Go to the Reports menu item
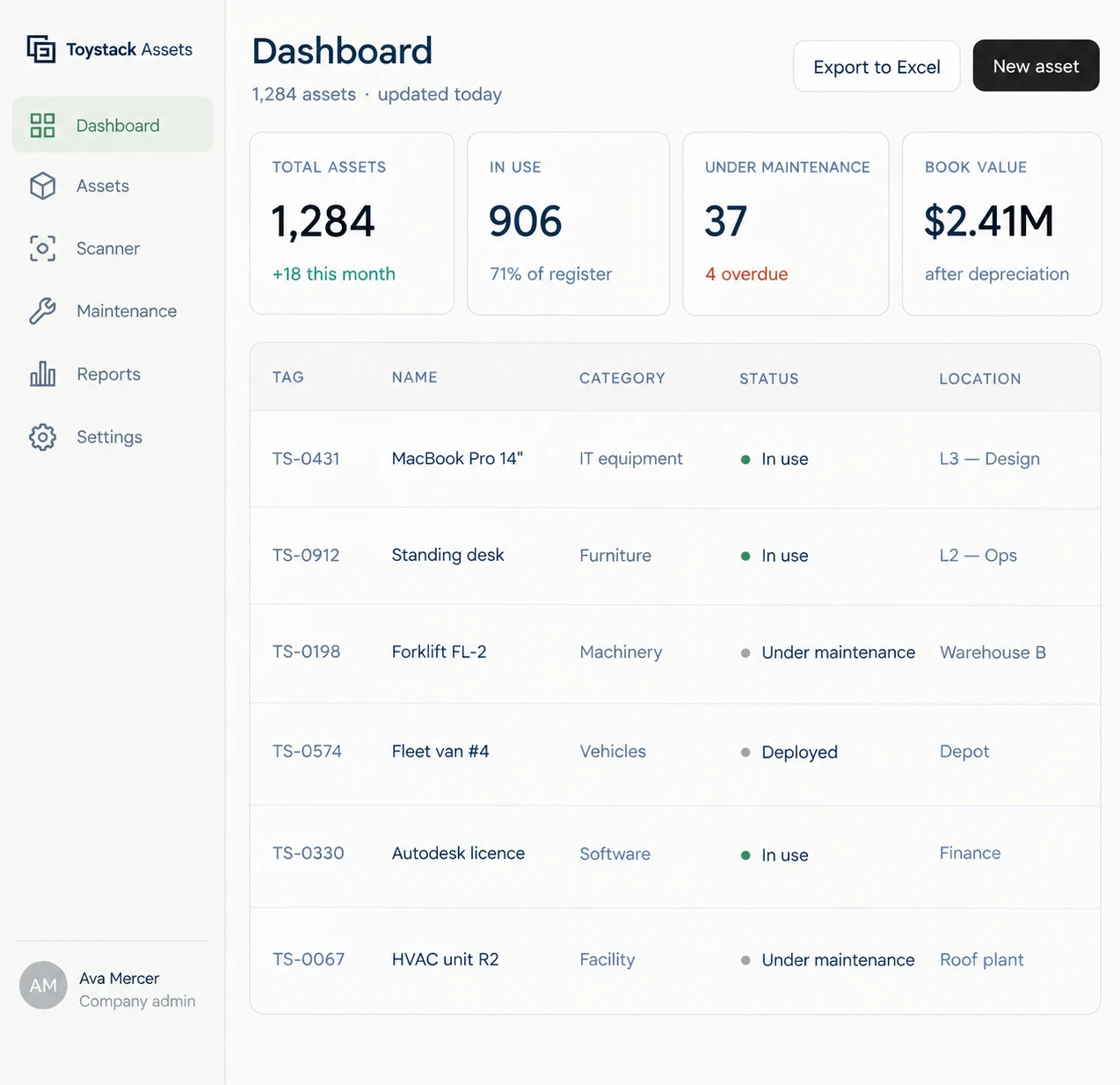This screenshot has height=1085, width=1120. click(113, 375)
